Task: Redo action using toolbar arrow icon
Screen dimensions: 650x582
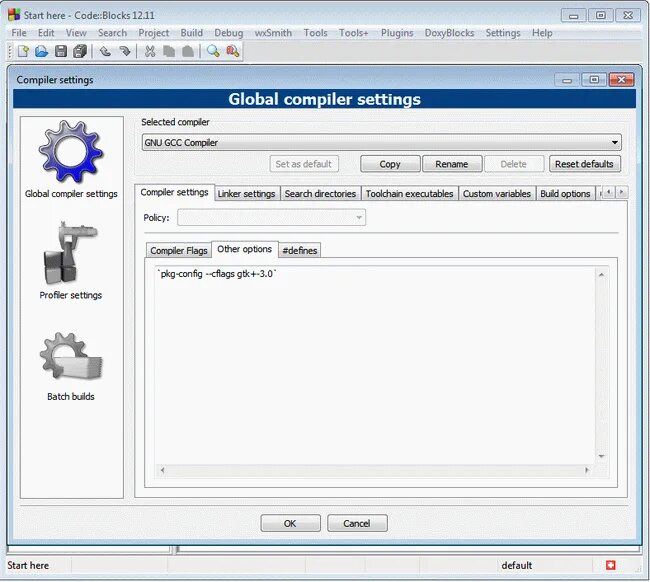Action: click(124, 51)
